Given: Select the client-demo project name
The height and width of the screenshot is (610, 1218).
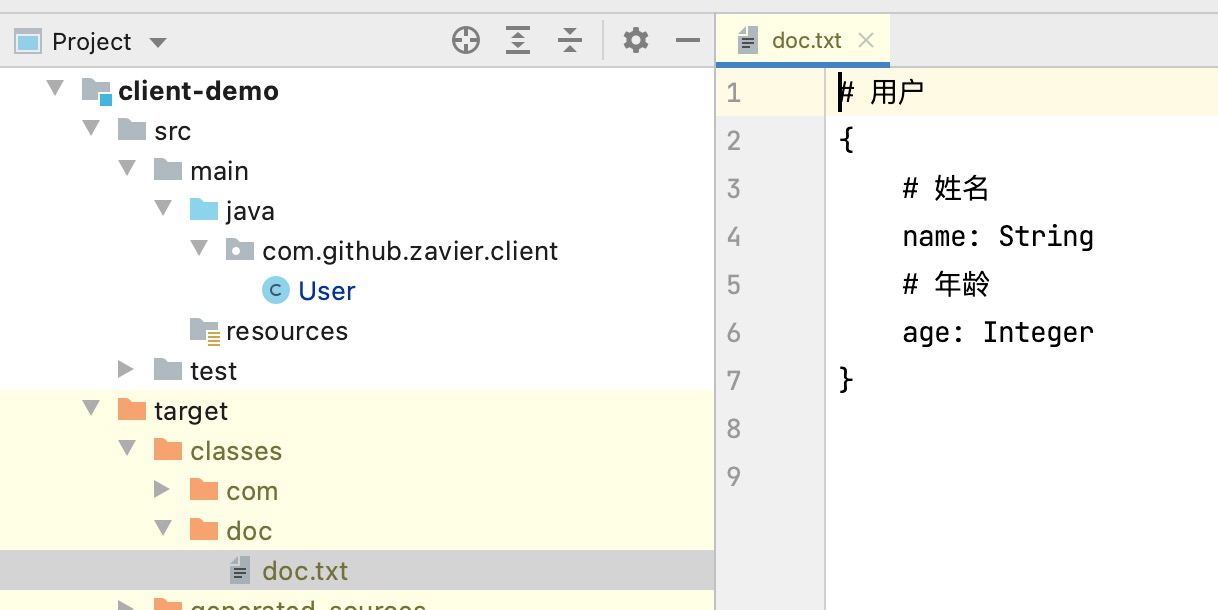Looking at the screenshot, I should [x=198, y=91].
